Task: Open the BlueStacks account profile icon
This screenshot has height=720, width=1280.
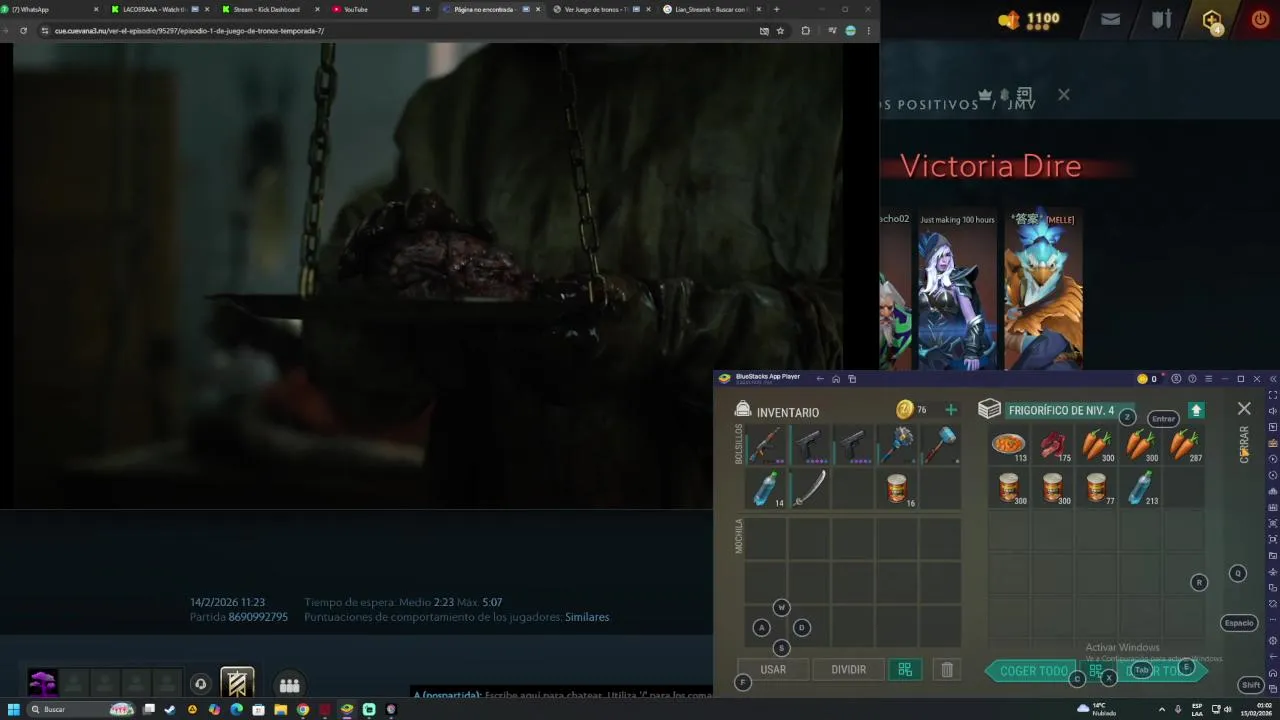Action: (1176, 379)
